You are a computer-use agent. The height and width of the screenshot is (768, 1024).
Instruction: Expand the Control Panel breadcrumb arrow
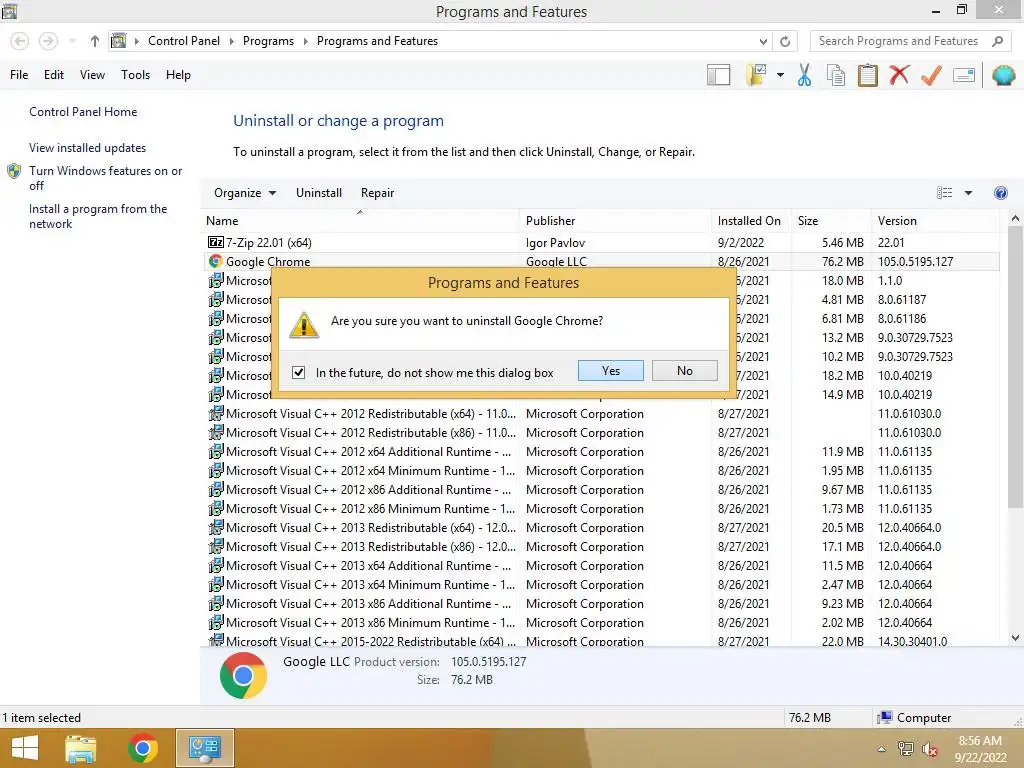coord(231,41)
